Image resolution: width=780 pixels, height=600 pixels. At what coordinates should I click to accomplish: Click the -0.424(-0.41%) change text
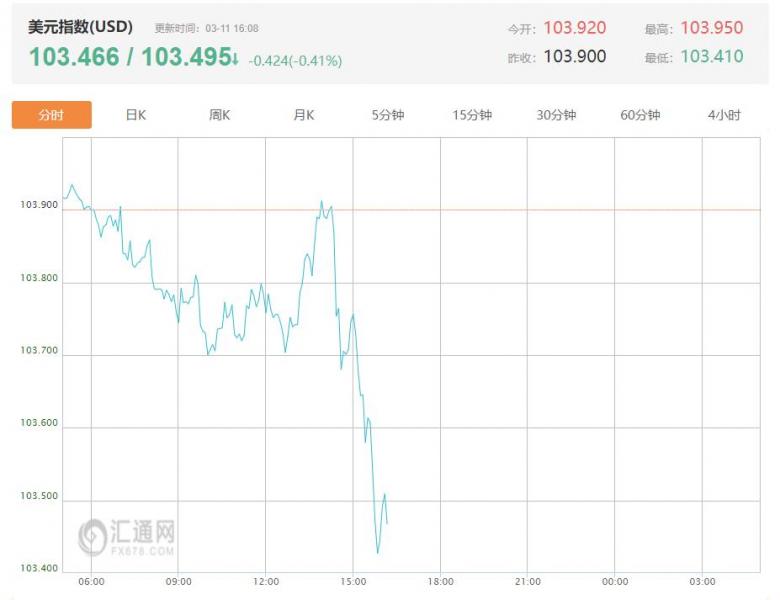pos(295,61)
